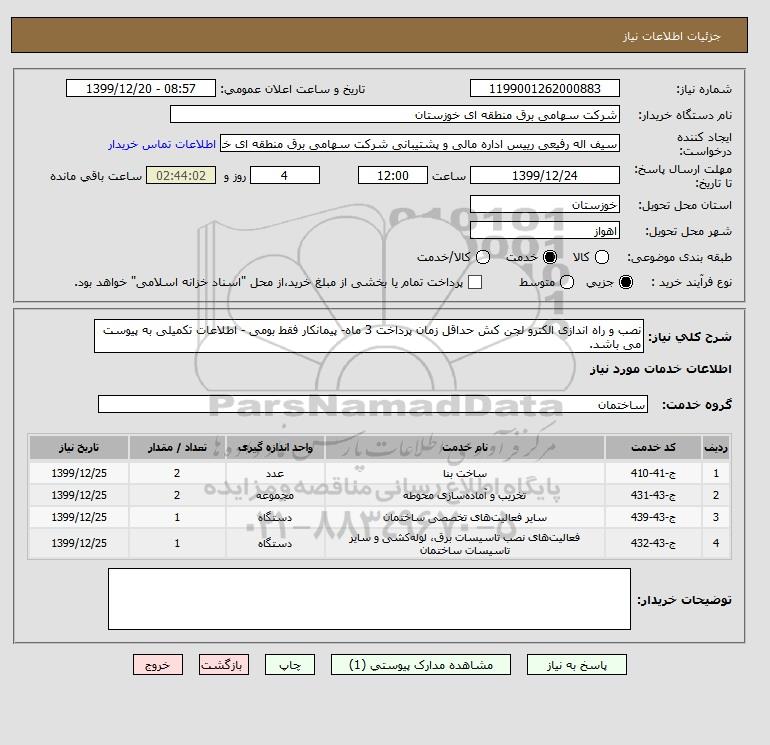Click the delivery city field اهواز
Image resolution: width=770 pixels, height=745 pixels.
pyautogui.click(x=545, y=230)
